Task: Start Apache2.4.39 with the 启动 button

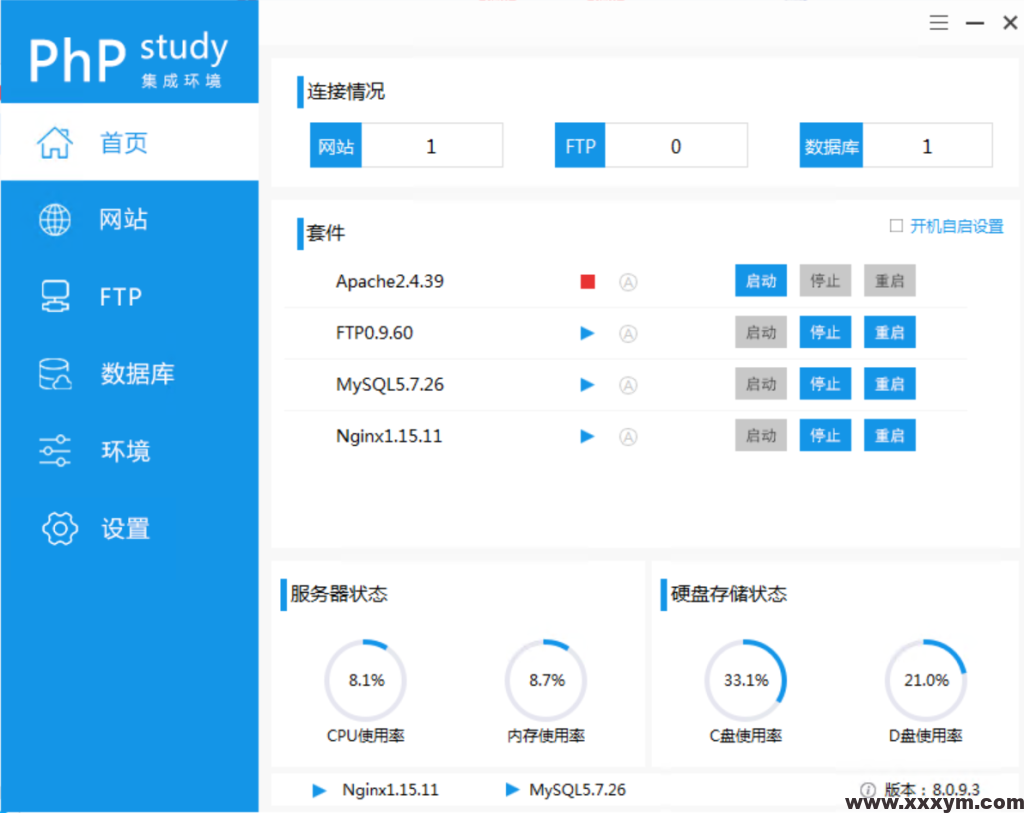Action: point(761,281)
